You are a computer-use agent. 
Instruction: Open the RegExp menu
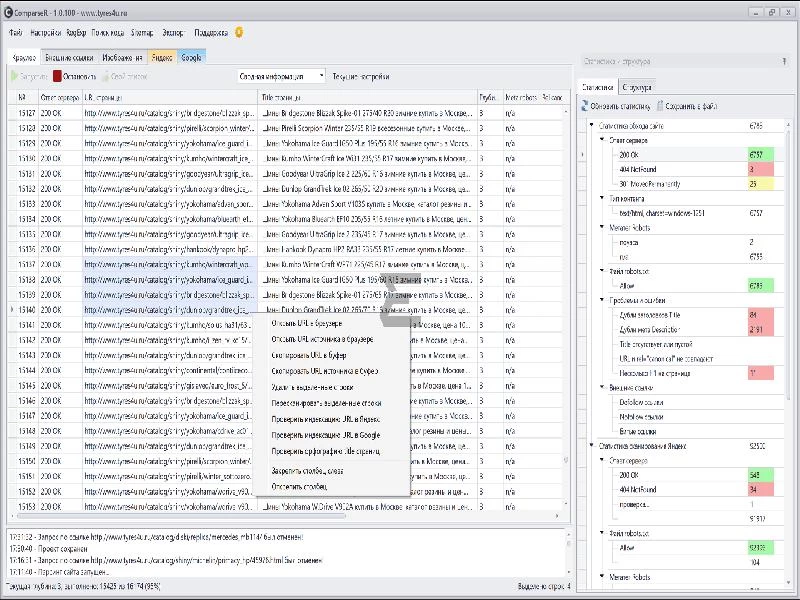76,32
